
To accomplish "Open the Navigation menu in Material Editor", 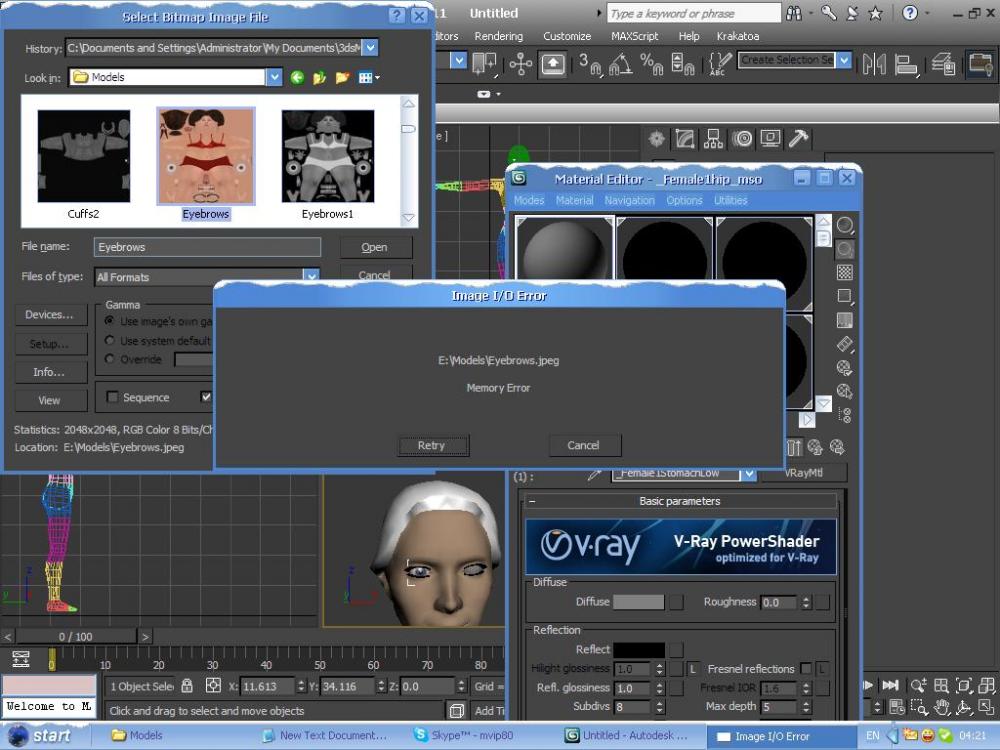I will tap(629, 200).
